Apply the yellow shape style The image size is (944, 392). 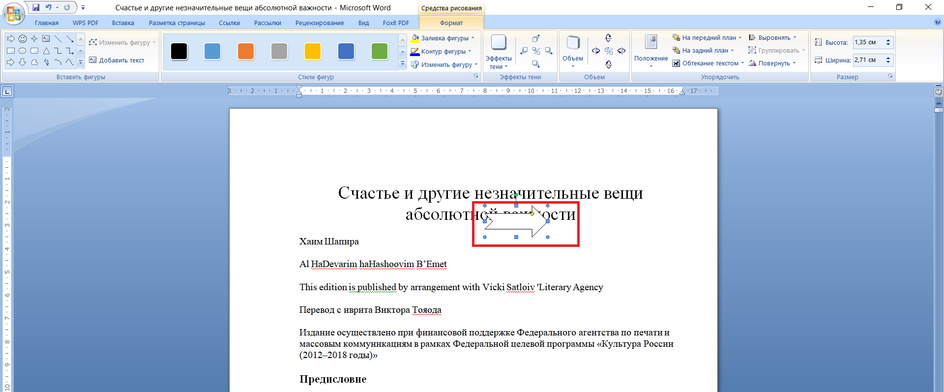tap(312, 52)
